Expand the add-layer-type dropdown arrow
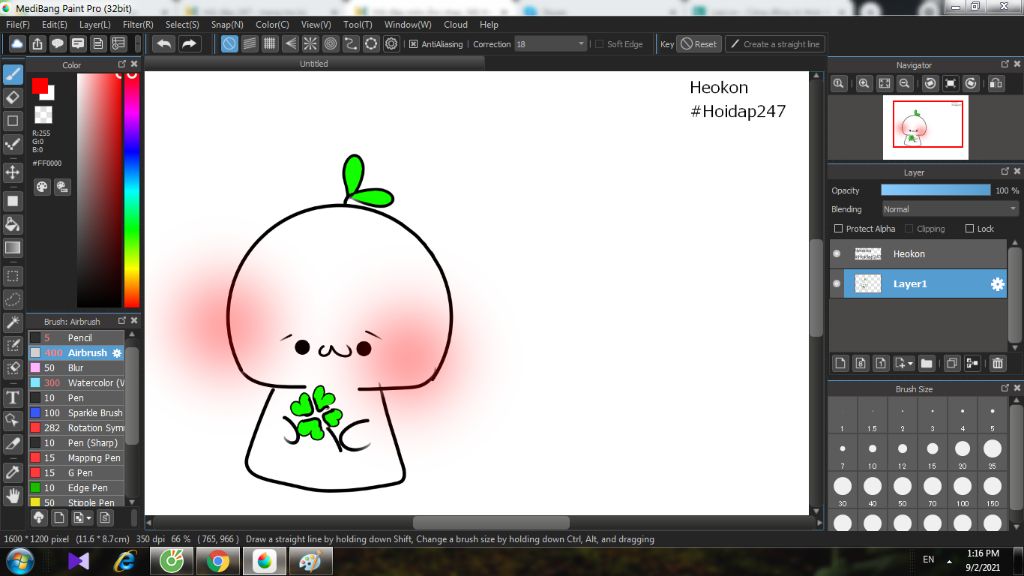The height and width of the screenshot is (576, 1024). coord(910,364)
